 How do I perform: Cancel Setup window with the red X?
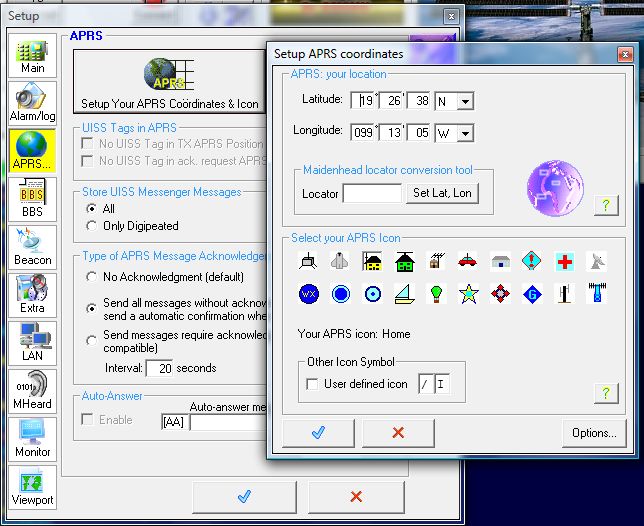[x=356, y=497]
